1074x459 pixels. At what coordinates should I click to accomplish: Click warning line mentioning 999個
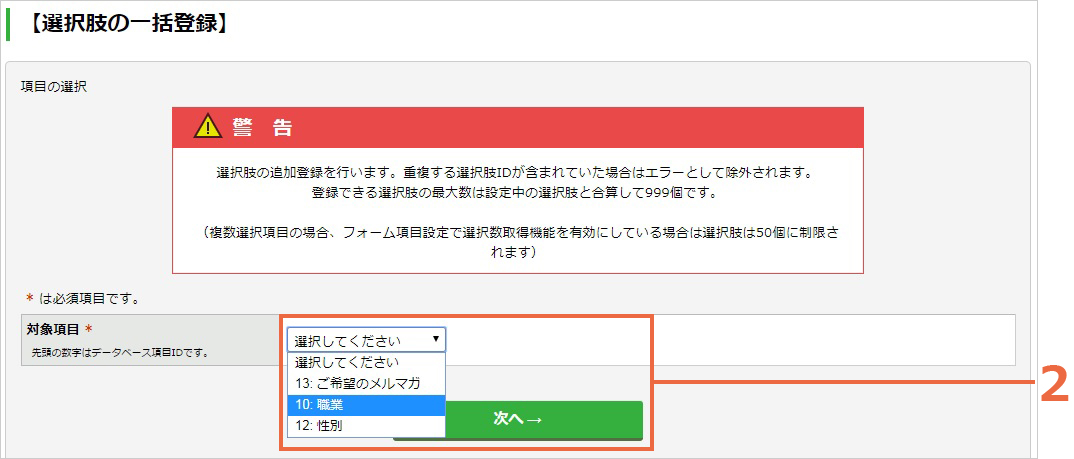click(518, 193)
